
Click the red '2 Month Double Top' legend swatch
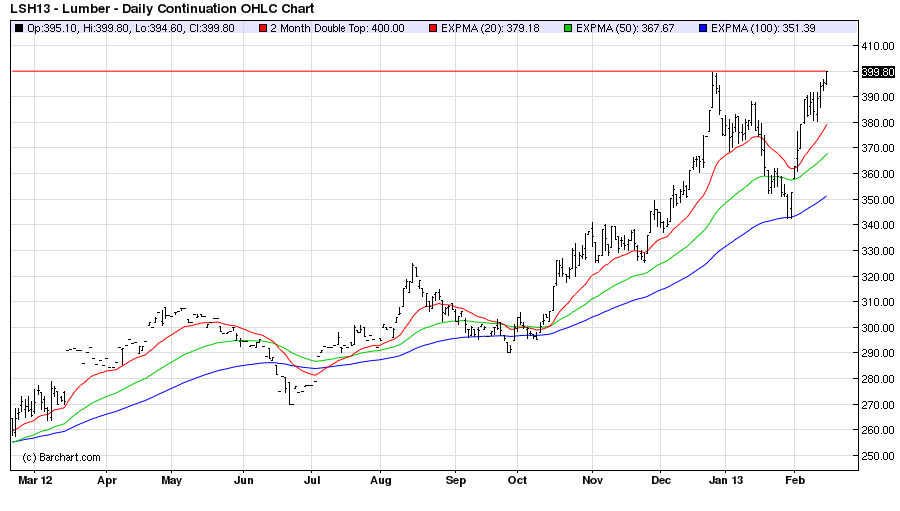pyautogui.click(x=263, y=28)
